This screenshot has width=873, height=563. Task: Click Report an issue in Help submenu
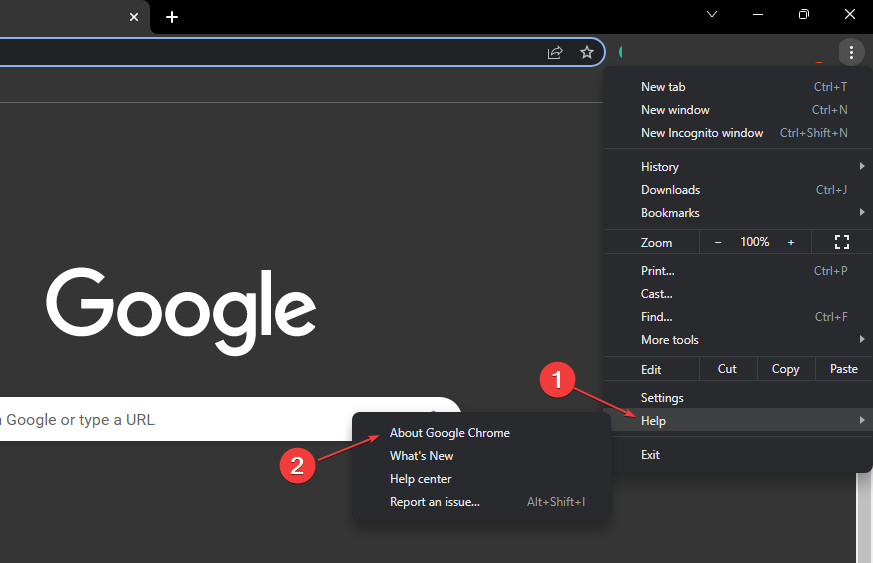[x=435, y=502]
